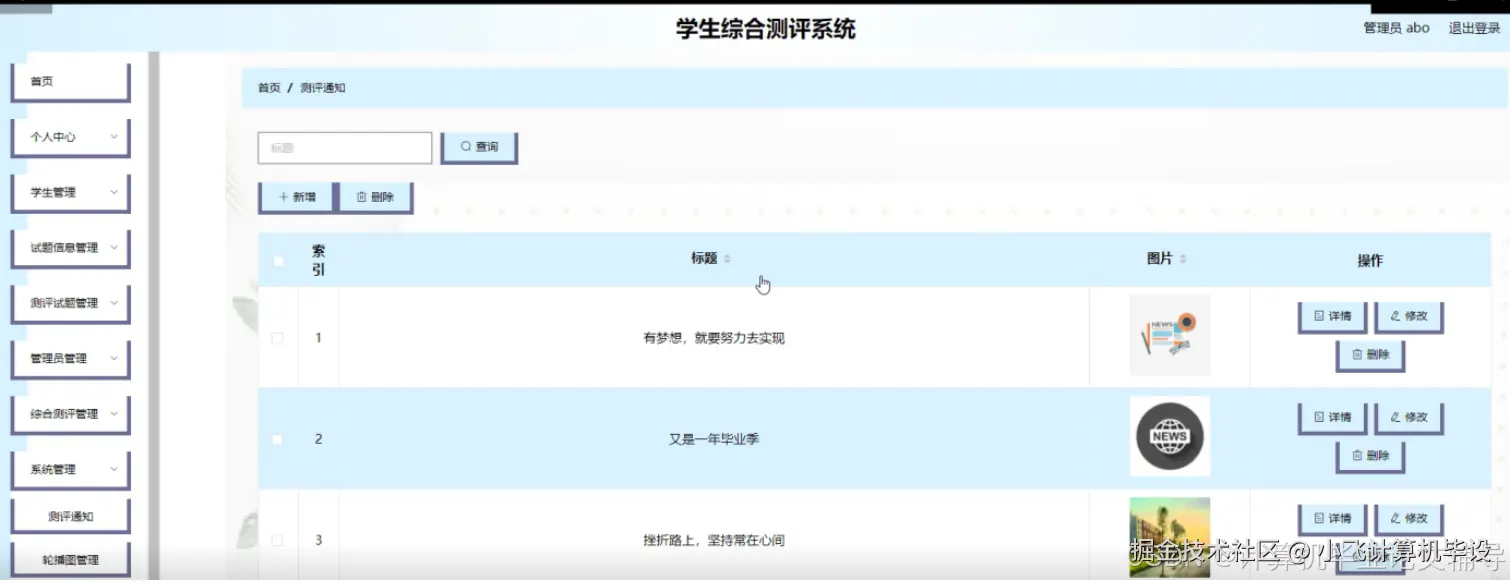Open the 综合测评管理 submenu
Screen dimensions: 1510x583
pyautogui.click(x=70, y=413)
